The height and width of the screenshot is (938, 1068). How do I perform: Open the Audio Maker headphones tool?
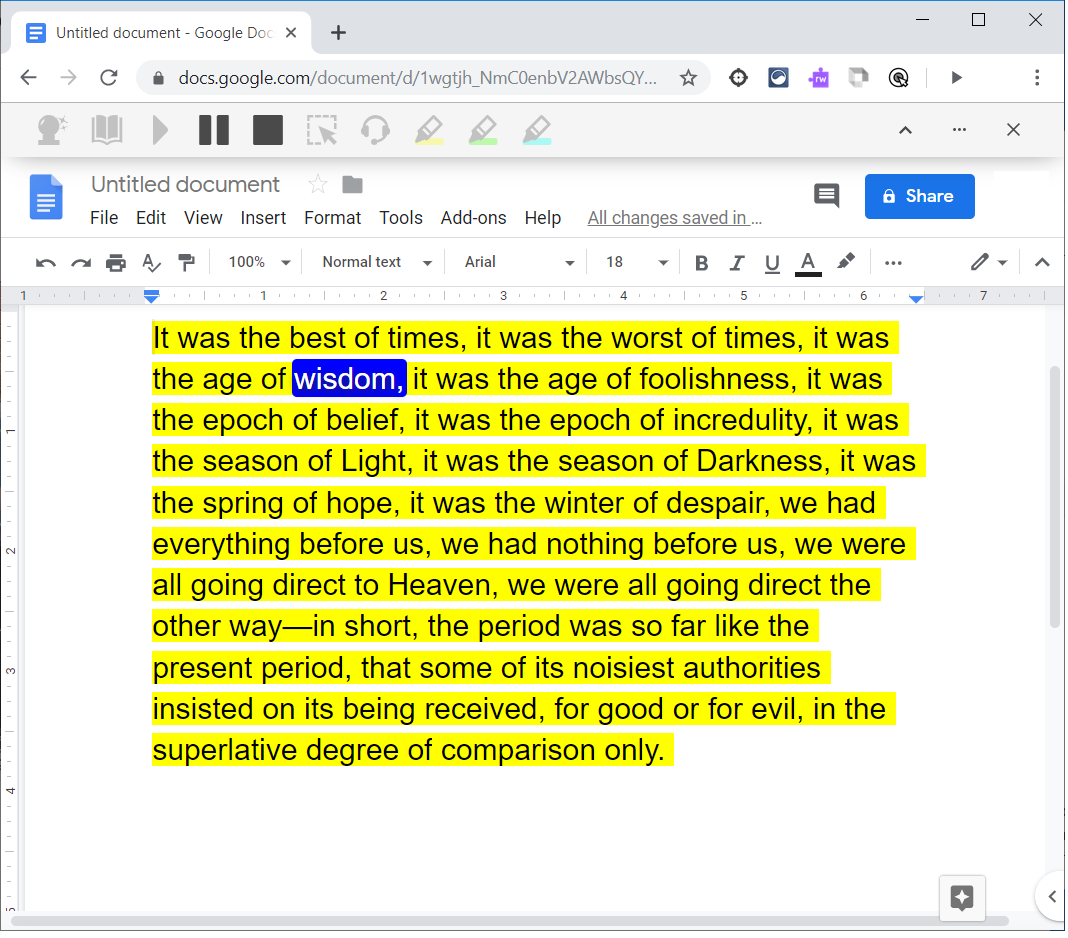[375, 130]
